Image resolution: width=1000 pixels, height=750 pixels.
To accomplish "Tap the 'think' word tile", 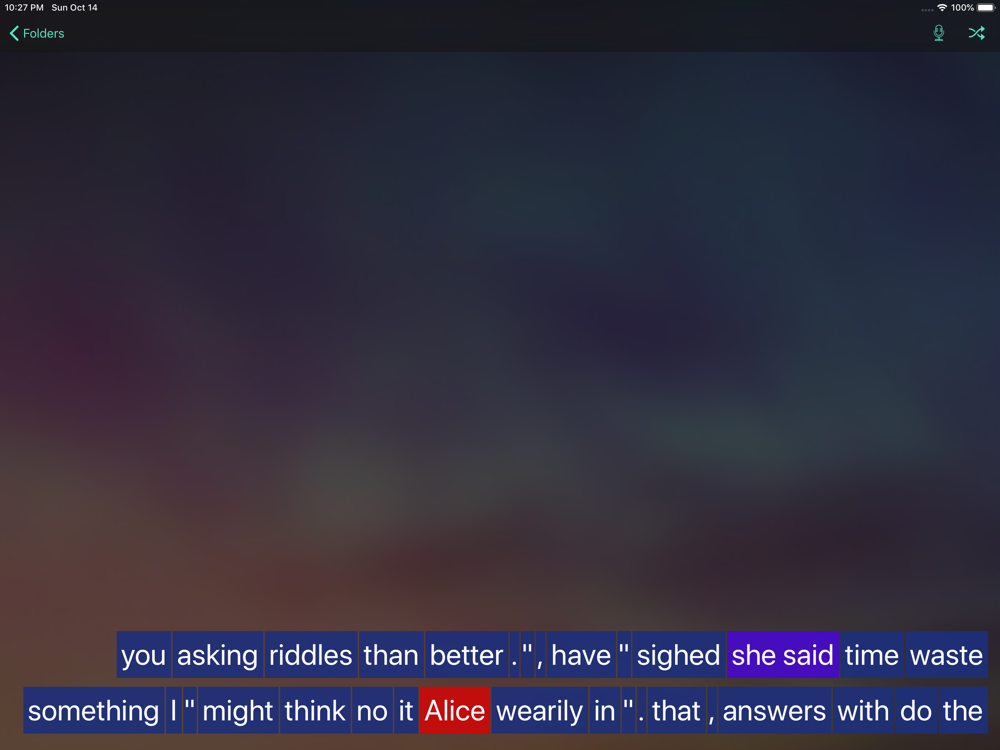I will [x=315, y=710].
